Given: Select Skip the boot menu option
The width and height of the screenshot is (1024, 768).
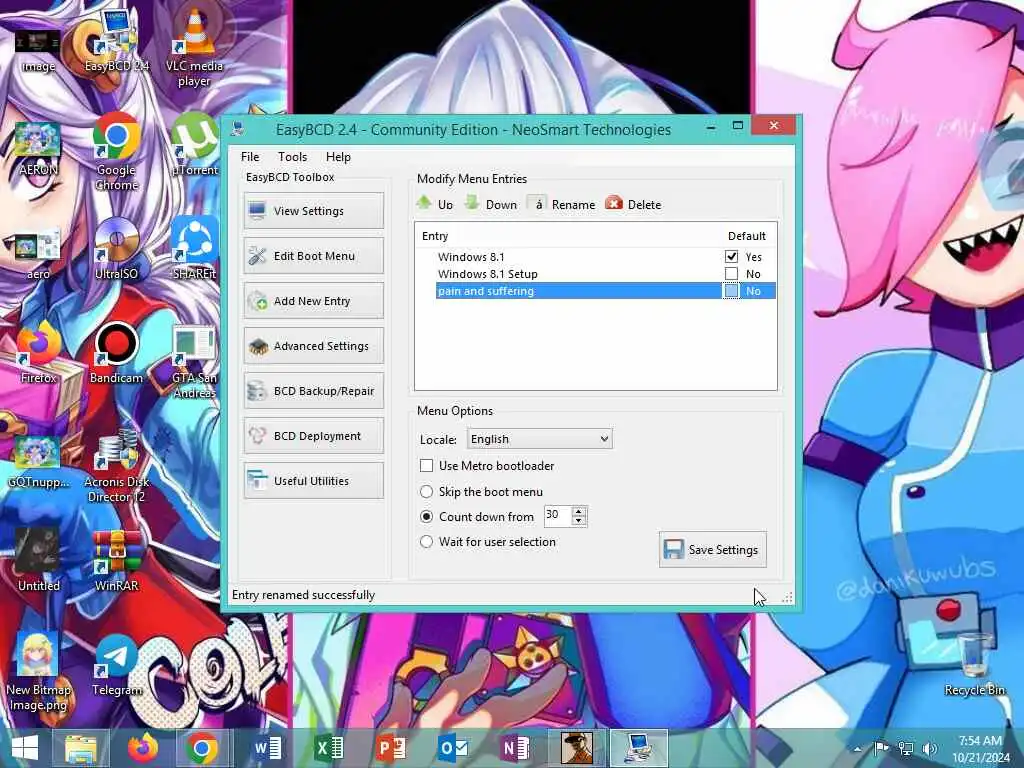Looking at the screenshot, I should [426, 491].
